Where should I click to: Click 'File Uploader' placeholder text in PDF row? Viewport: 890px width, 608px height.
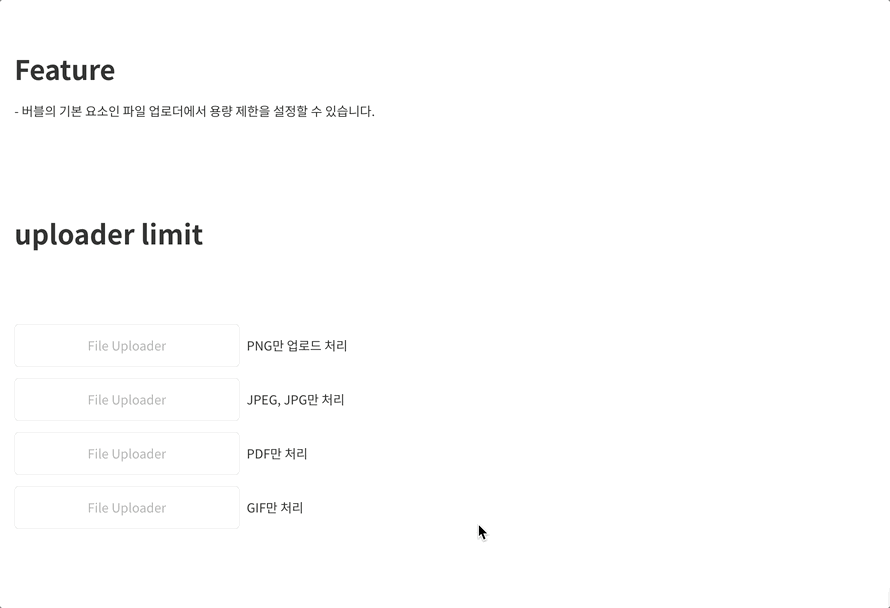click(127, 454)
